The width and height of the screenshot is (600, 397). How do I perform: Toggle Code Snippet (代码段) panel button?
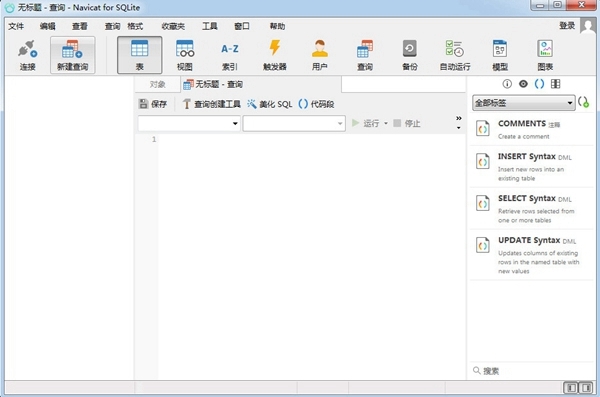[316, 104]
